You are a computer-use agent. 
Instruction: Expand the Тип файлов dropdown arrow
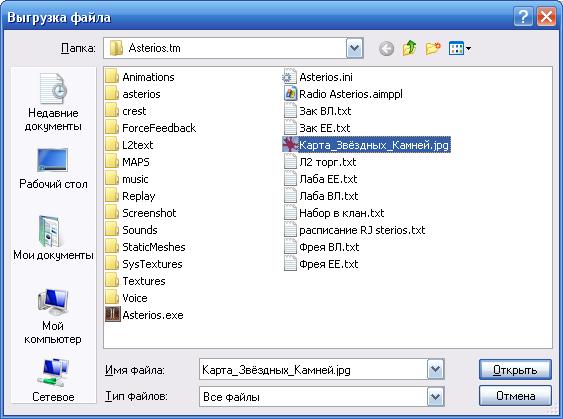coord(436,396)
